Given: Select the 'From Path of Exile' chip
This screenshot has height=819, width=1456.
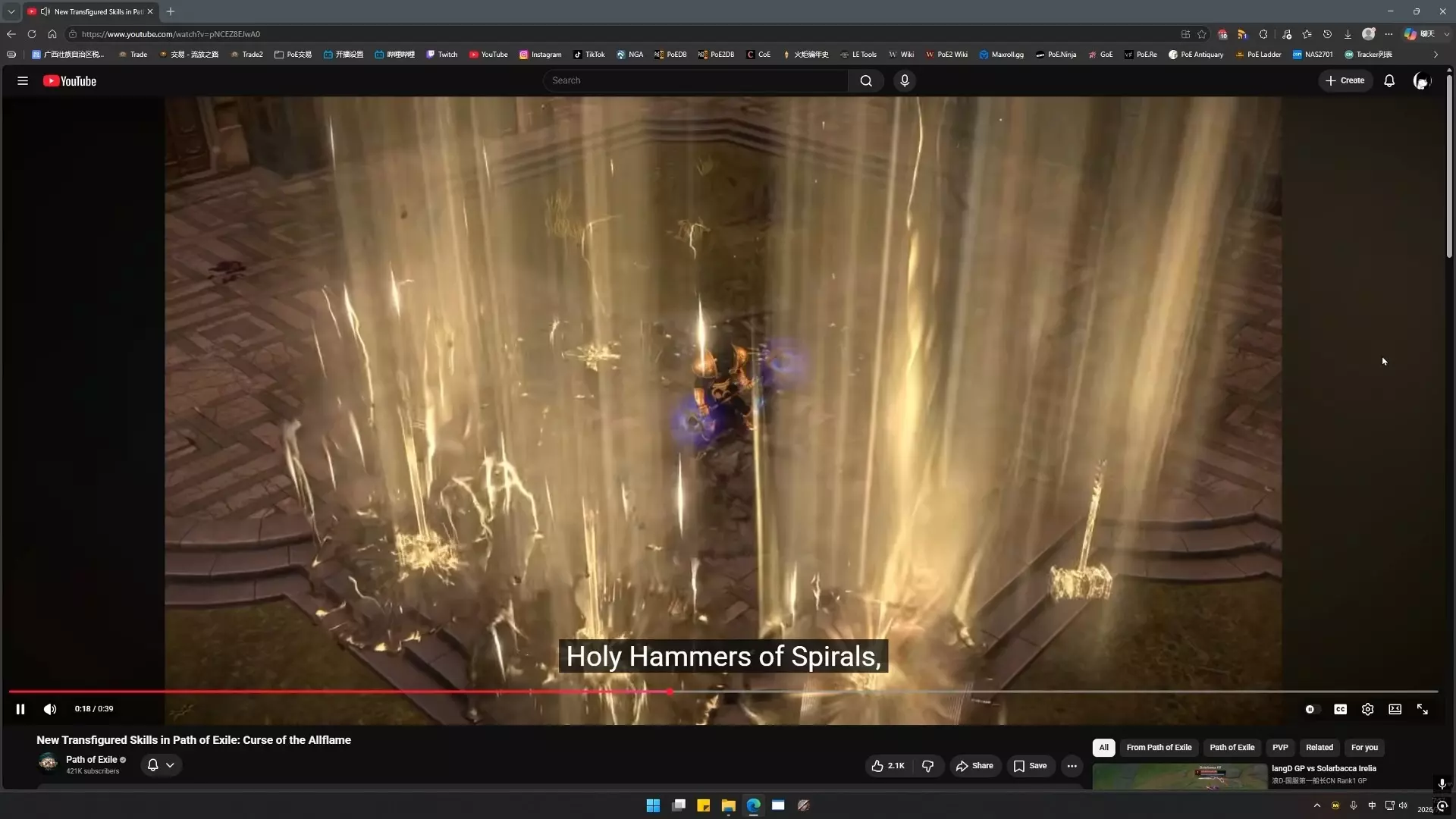Looking at the screenshot, I should pos(1159,748).
